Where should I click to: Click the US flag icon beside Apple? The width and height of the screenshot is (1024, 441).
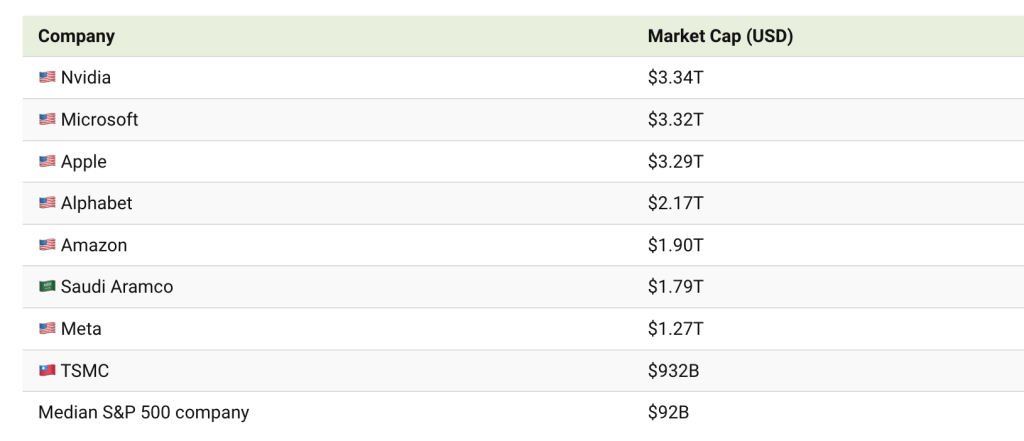point(47,162)
